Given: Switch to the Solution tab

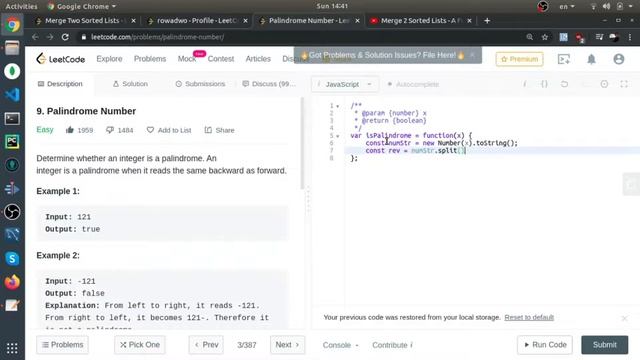Looking at the screenshot, I should pos(130,84).
